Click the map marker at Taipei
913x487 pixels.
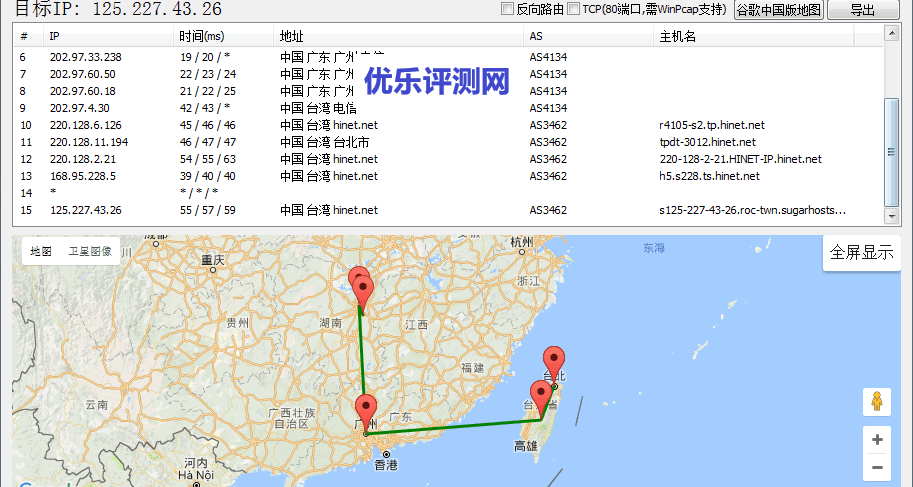[554, 366]
